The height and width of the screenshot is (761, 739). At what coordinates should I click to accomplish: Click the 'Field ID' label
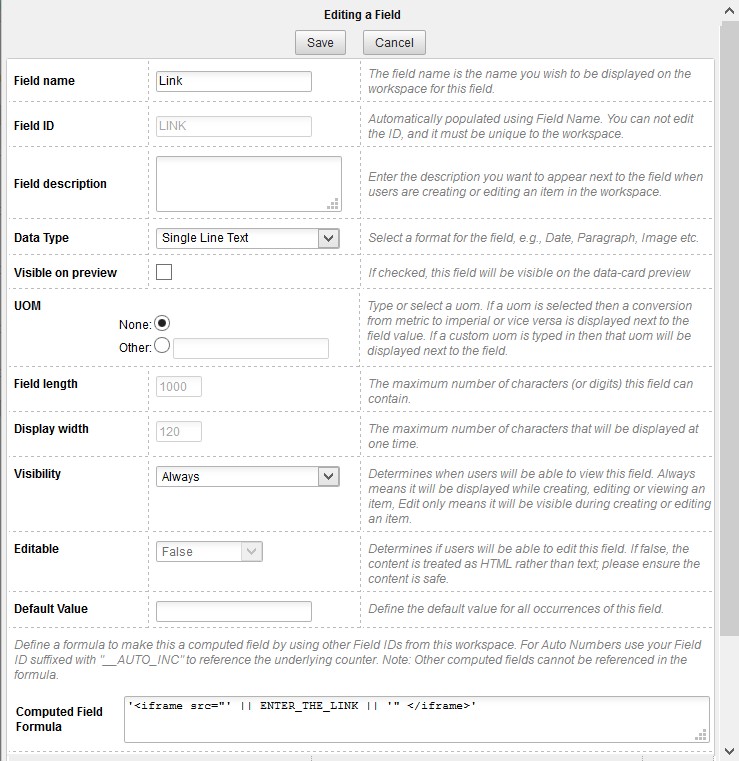[x=34, y=126]
